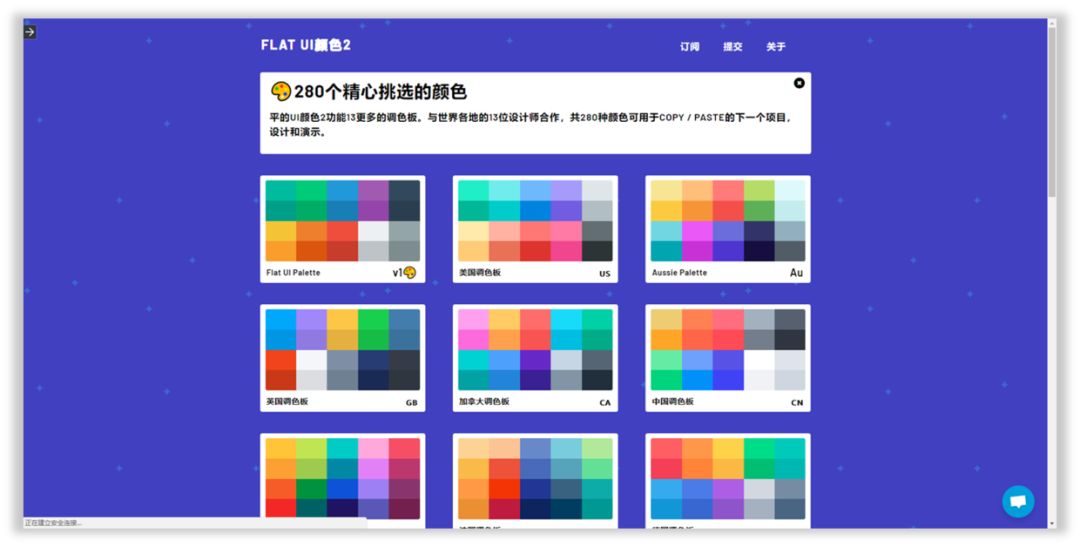Close the 280 colors announcement banner

pyautogui.click(x=799, y=83)
